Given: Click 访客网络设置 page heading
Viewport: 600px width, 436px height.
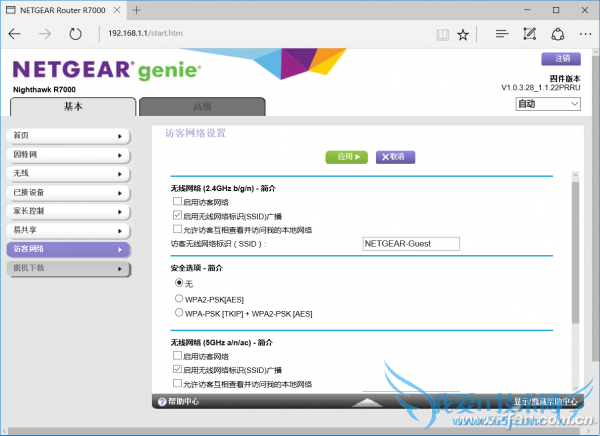Looking at the screenshot, I should [x=196, y=134].
